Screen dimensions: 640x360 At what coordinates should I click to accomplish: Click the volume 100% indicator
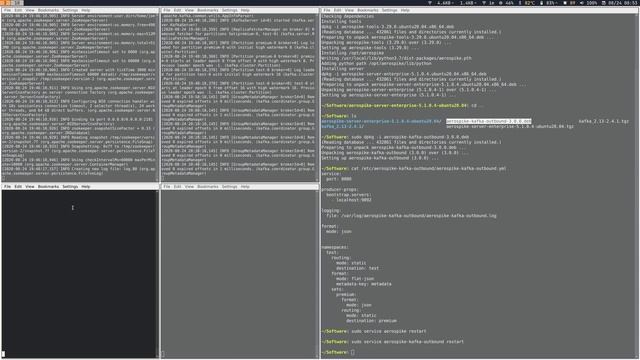click(588, 2)
